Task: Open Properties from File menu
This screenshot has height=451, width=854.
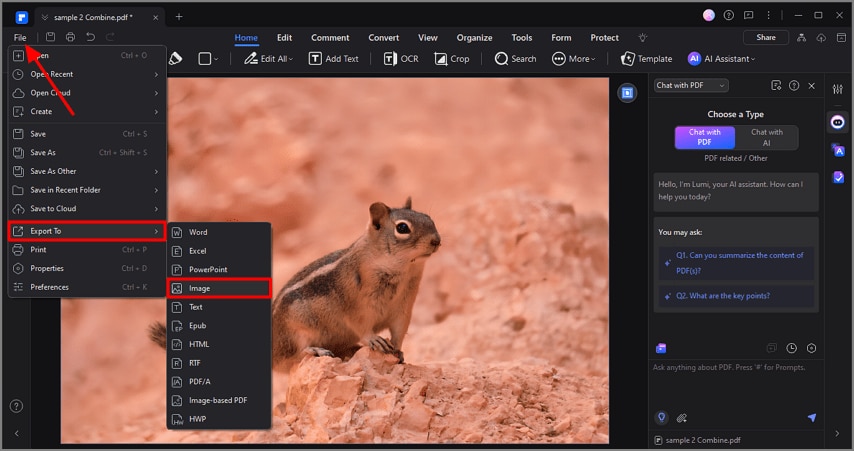Action: (x=87, y=268)
